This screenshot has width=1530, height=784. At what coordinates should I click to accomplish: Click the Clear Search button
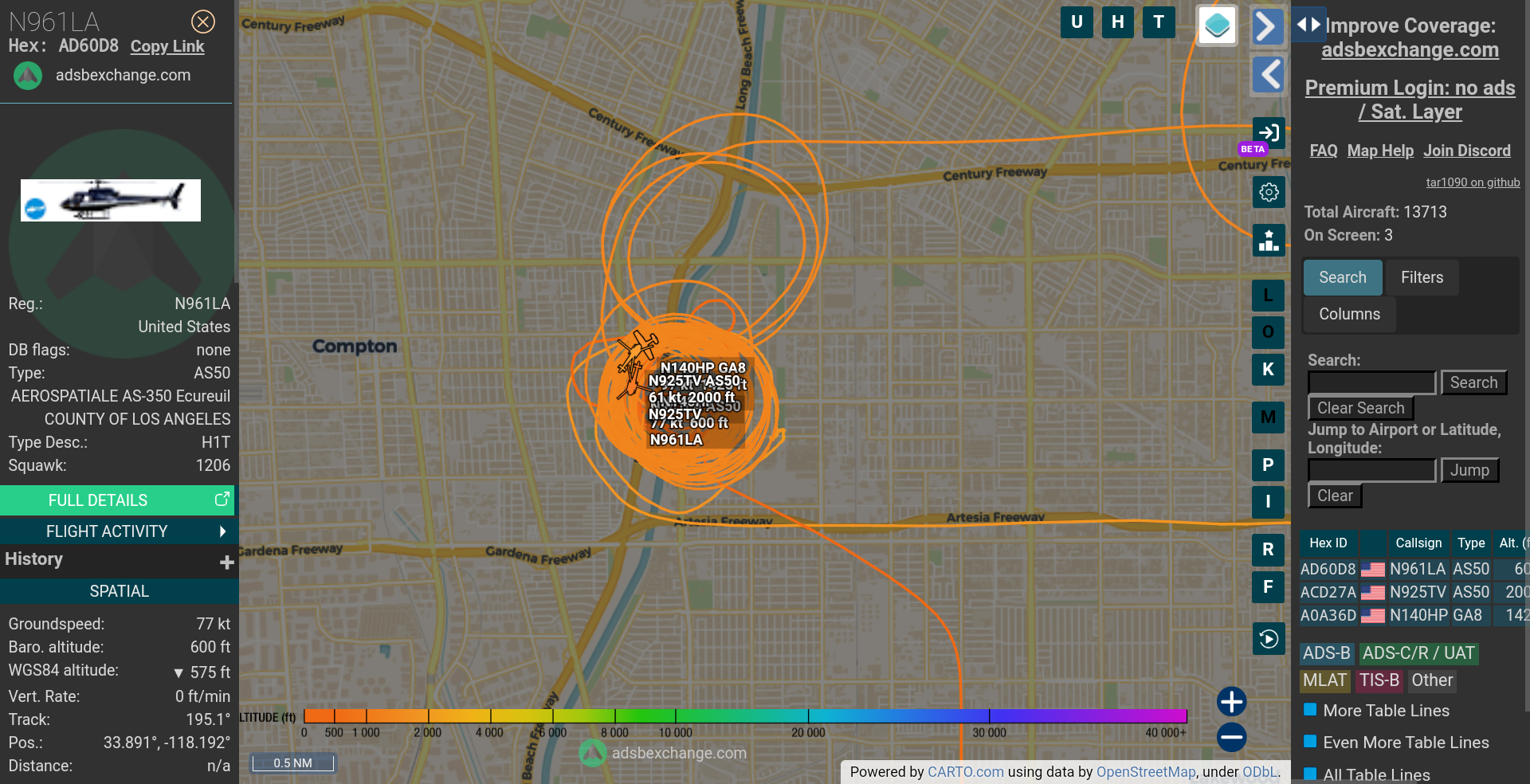pos(1360,408)
